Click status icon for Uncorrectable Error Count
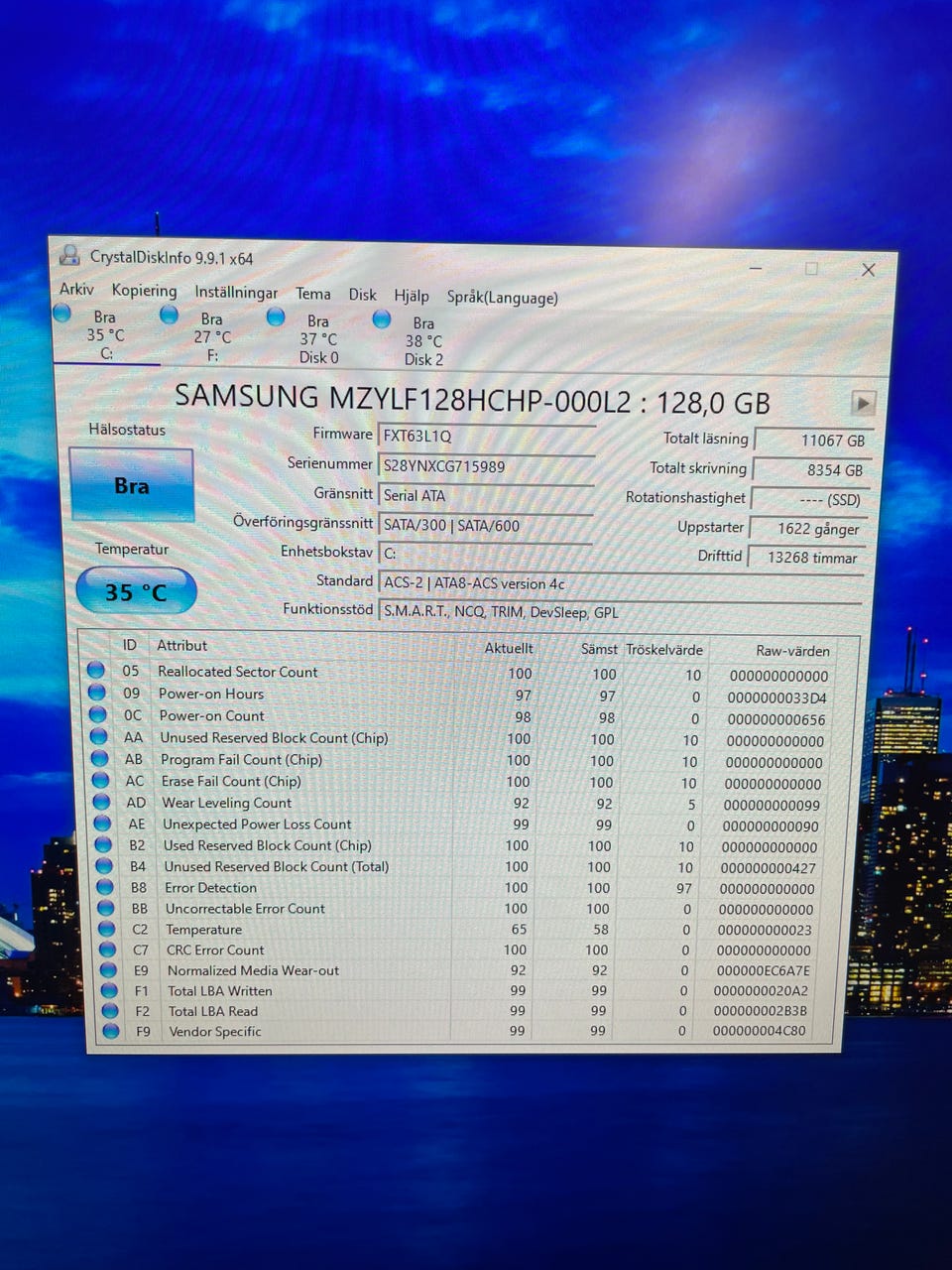The width and height of the screenshot is (952, 1270). tap(107, 909)
